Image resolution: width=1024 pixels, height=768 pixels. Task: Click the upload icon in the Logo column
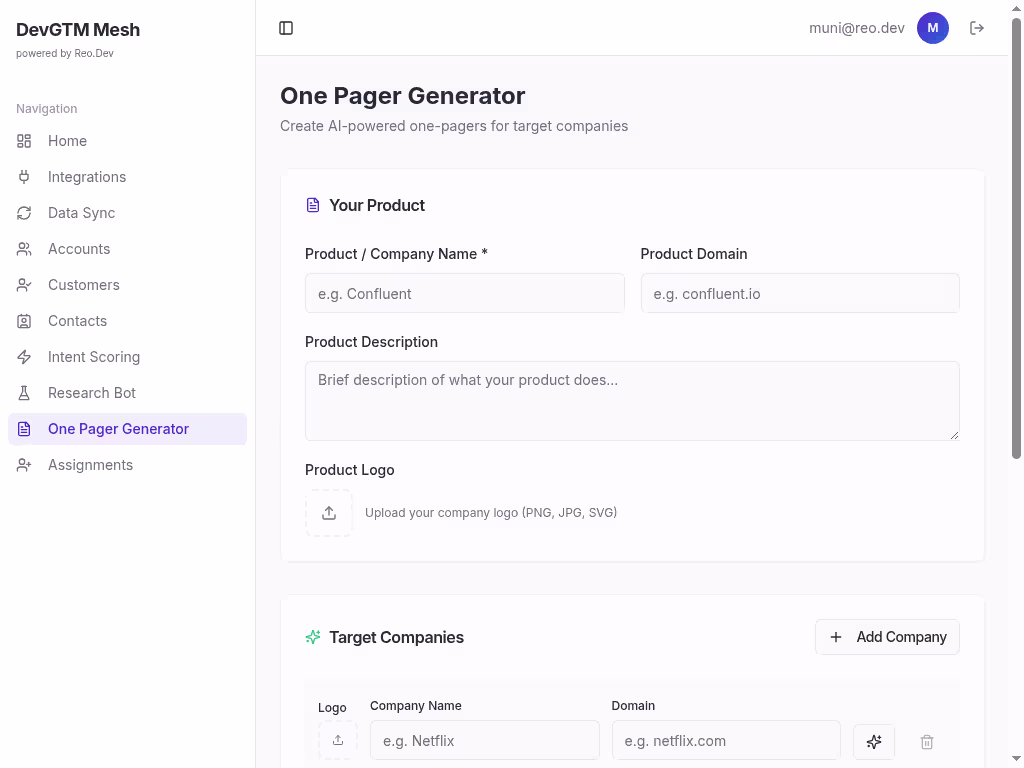click(x=338, y=740)
